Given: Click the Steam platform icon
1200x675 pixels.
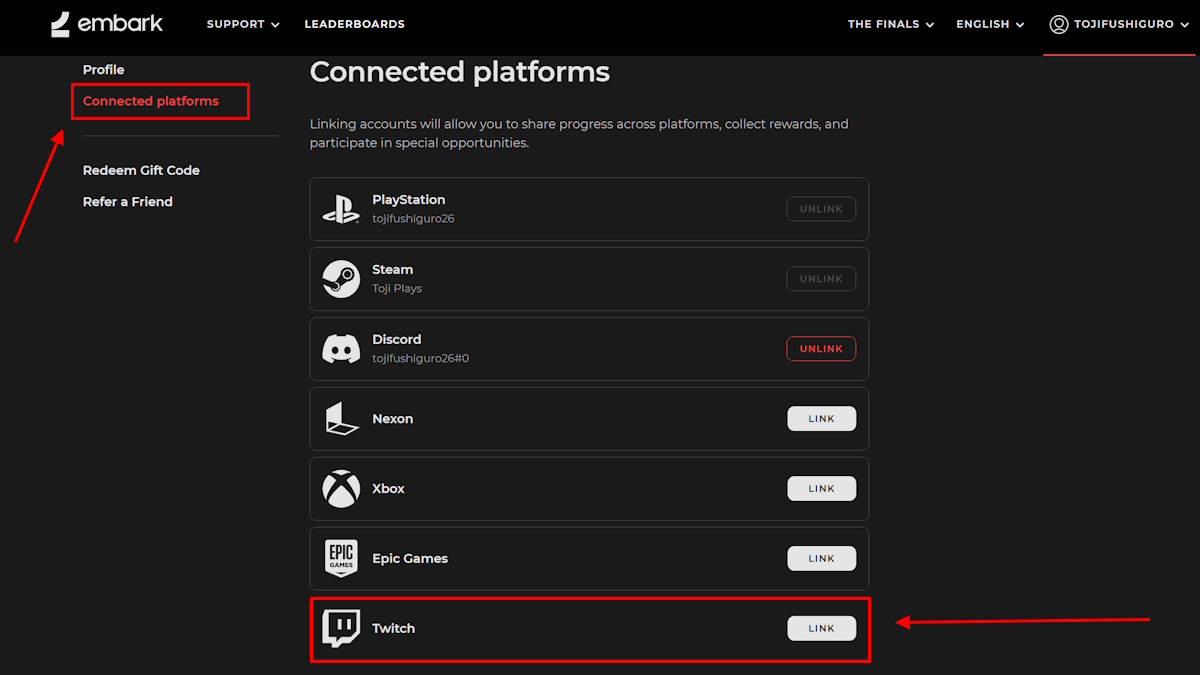Looking at the screenshot, I should coord(341,279).
